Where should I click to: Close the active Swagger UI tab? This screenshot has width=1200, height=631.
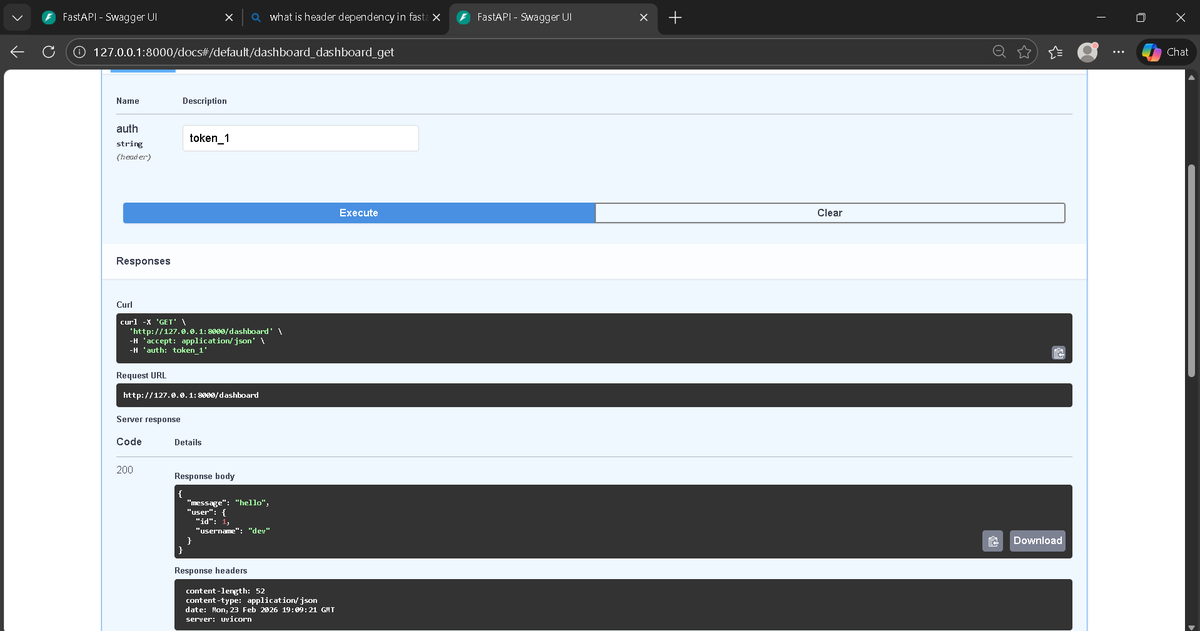coord(644,17)
